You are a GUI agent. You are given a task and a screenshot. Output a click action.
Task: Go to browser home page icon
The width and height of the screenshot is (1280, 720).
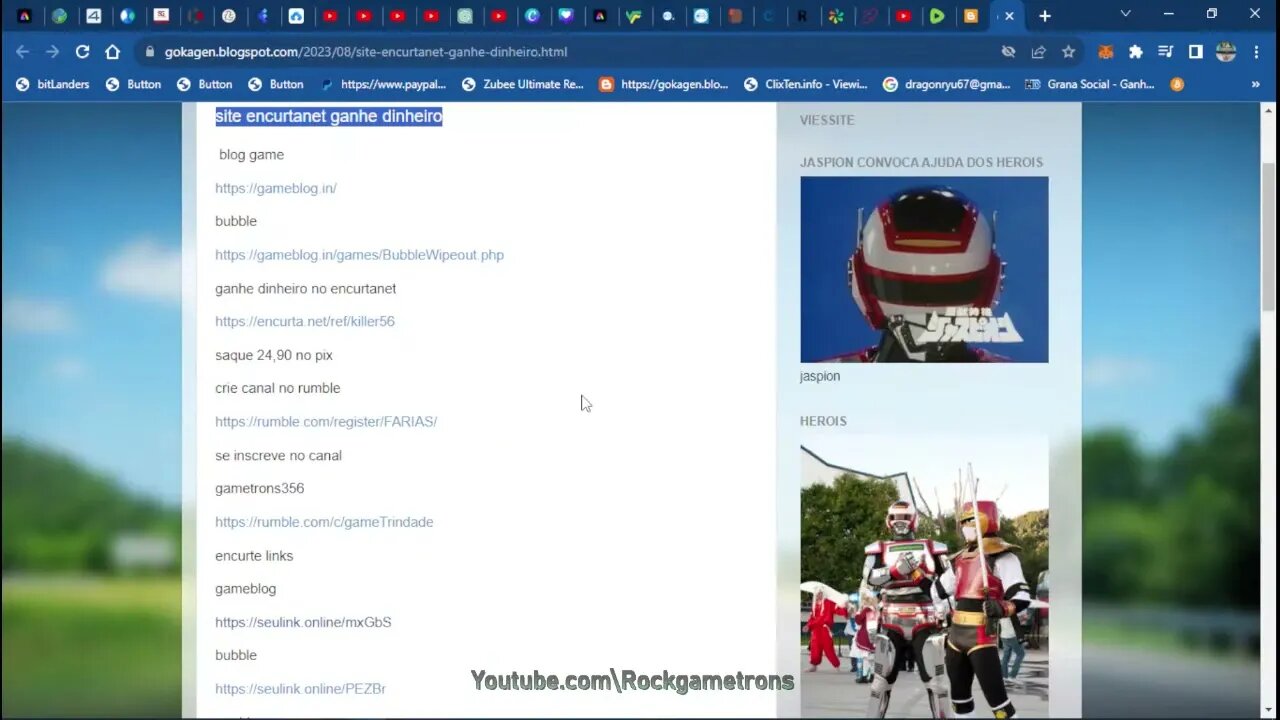point(113,52)
